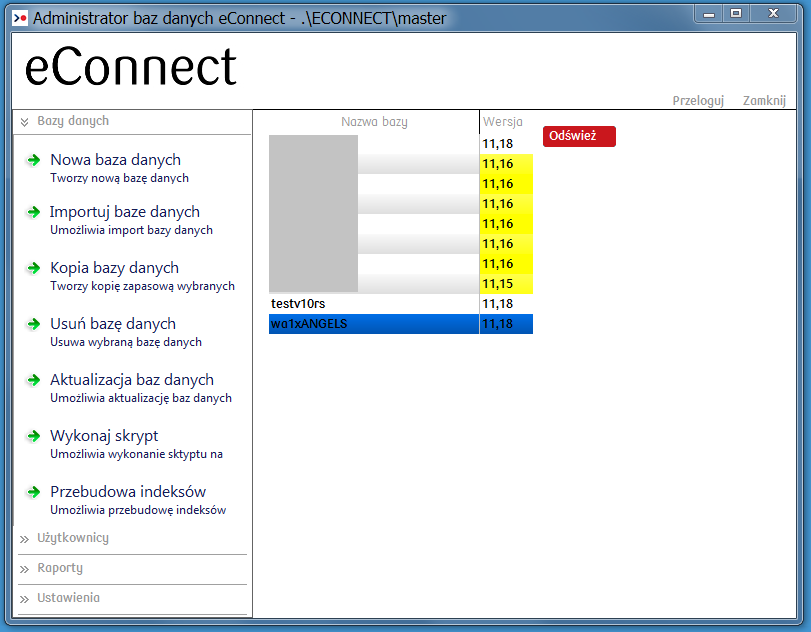Viewport: 811px width, 632px height.
Task: Open the Użytkownicy panel
Action: pos(73,538)
